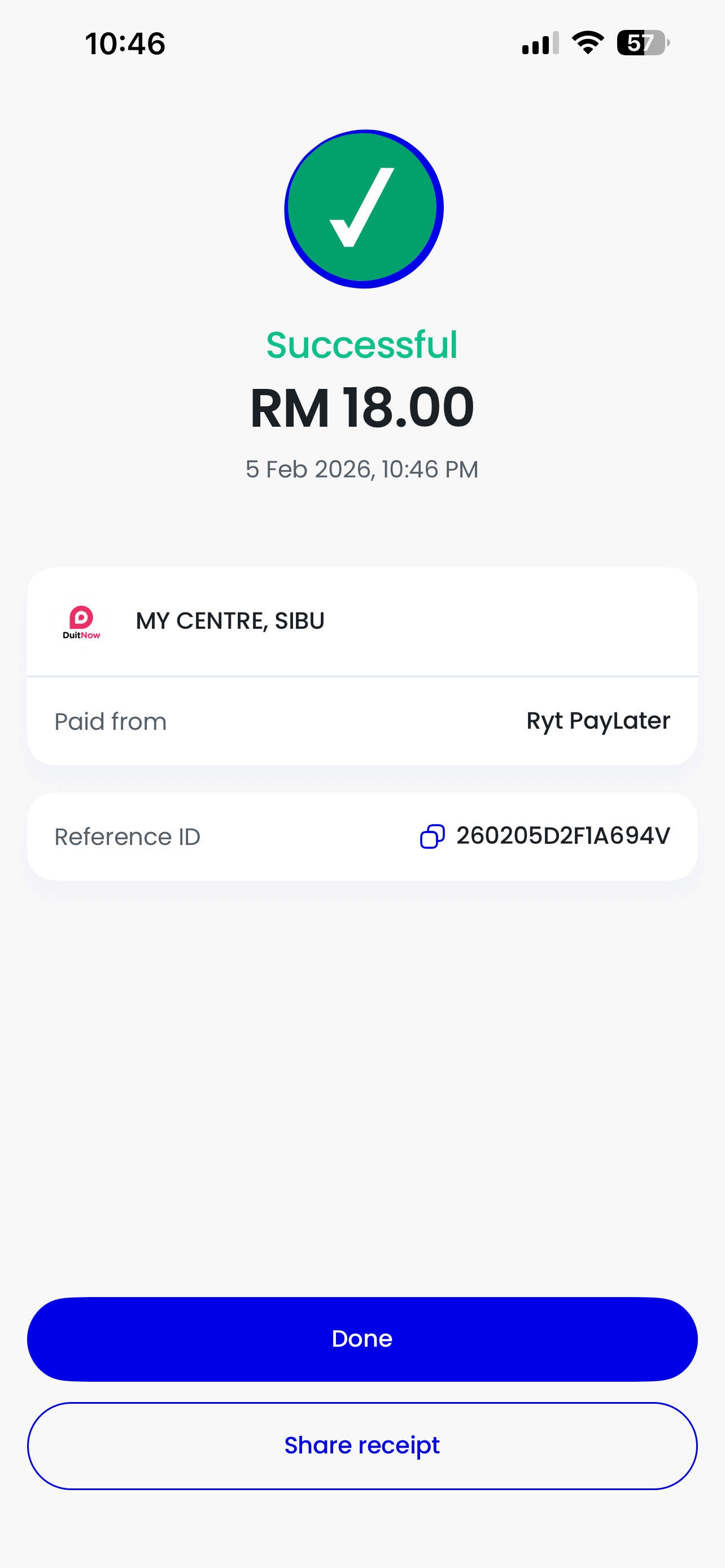
Task: Click the Paid from label
Action: 110,721
